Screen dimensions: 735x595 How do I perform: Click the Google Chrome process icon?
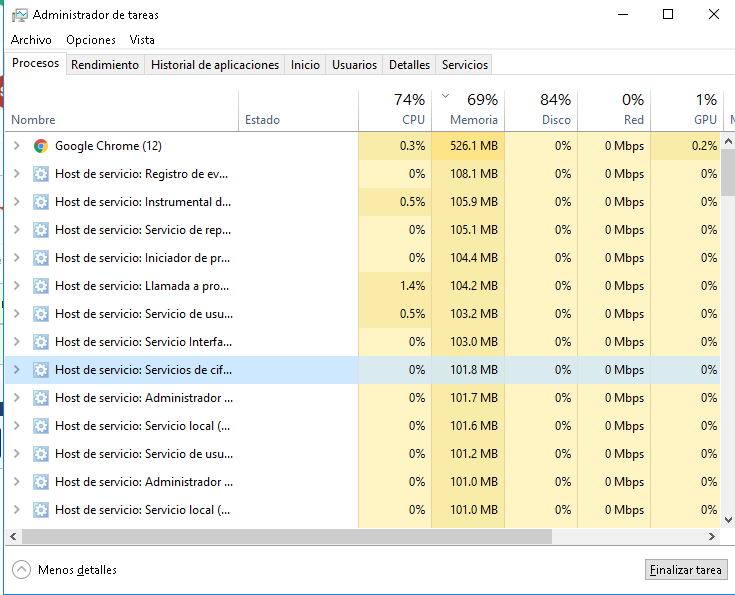coord(41,146)
